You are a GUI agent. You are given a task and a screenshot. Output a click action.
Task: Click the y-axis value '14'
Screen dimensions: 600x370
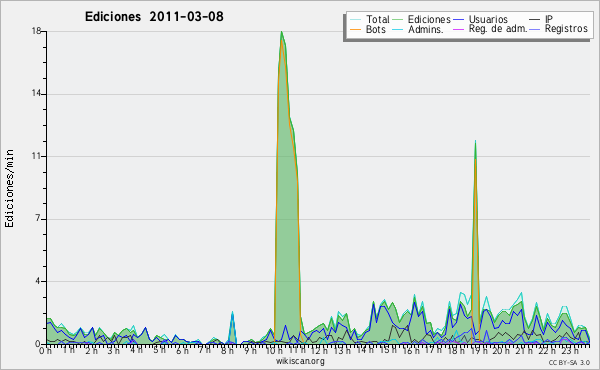(36, 94)
